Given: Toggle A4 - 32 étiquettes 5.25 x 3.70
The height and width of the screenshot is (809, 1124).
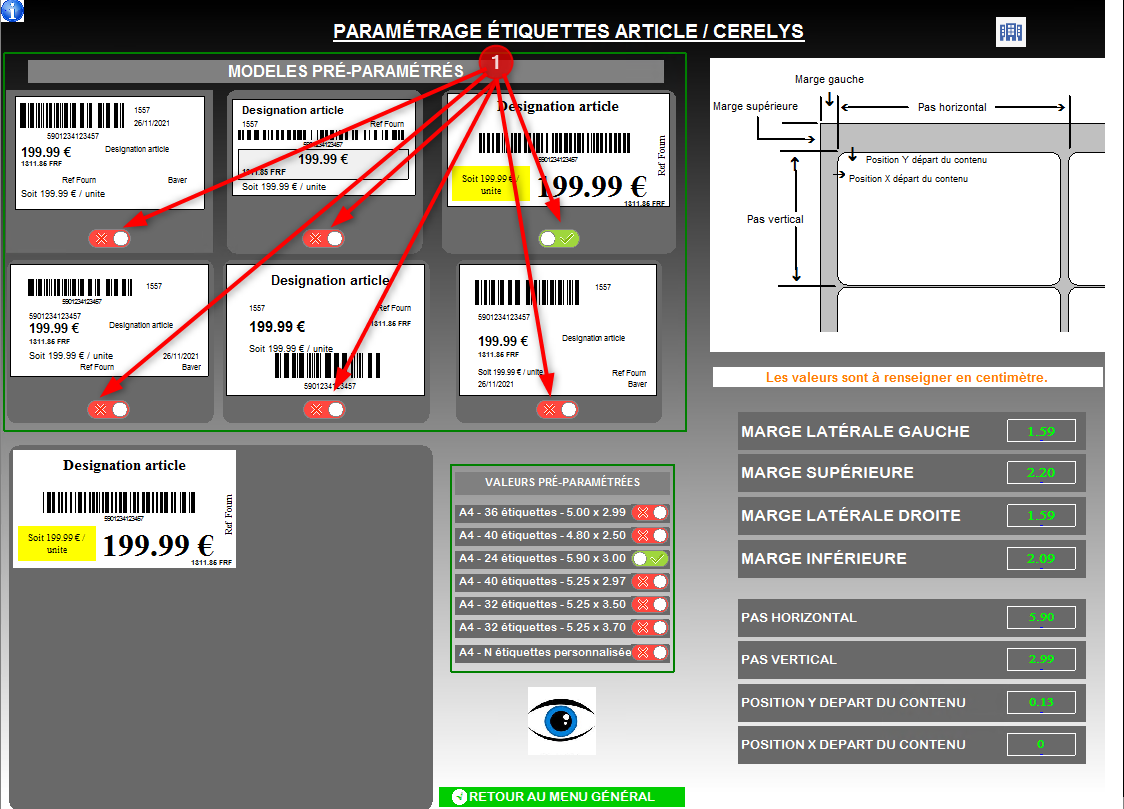Looking at the screenshot, I should 650,628.
